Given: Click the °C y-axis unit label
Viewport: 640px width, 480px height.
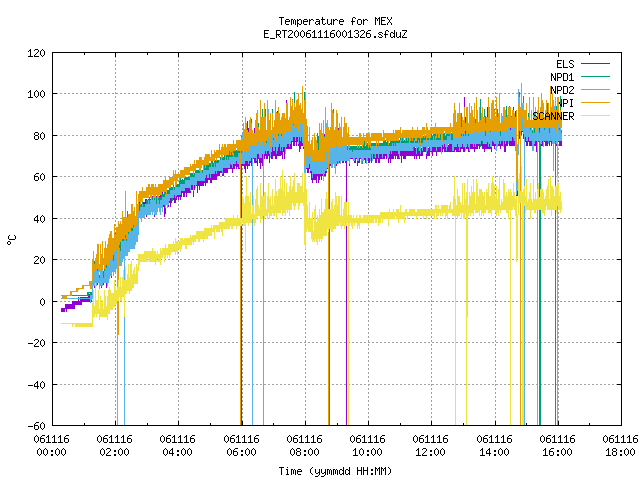Looking at the screenshot, I should tap(11, 240).
